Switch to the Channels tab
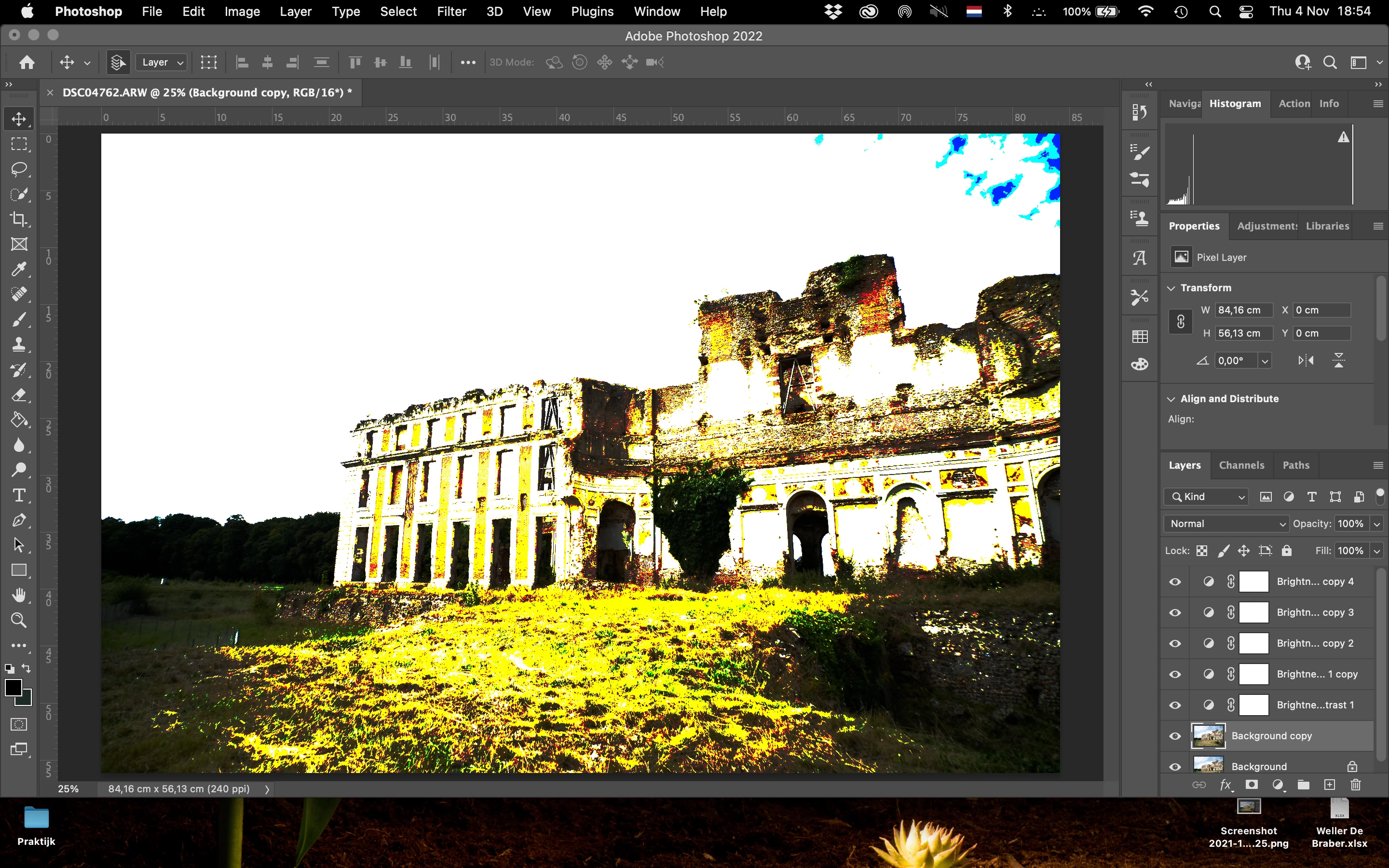Screen dimensions: 1389x868 point(1241,465)
